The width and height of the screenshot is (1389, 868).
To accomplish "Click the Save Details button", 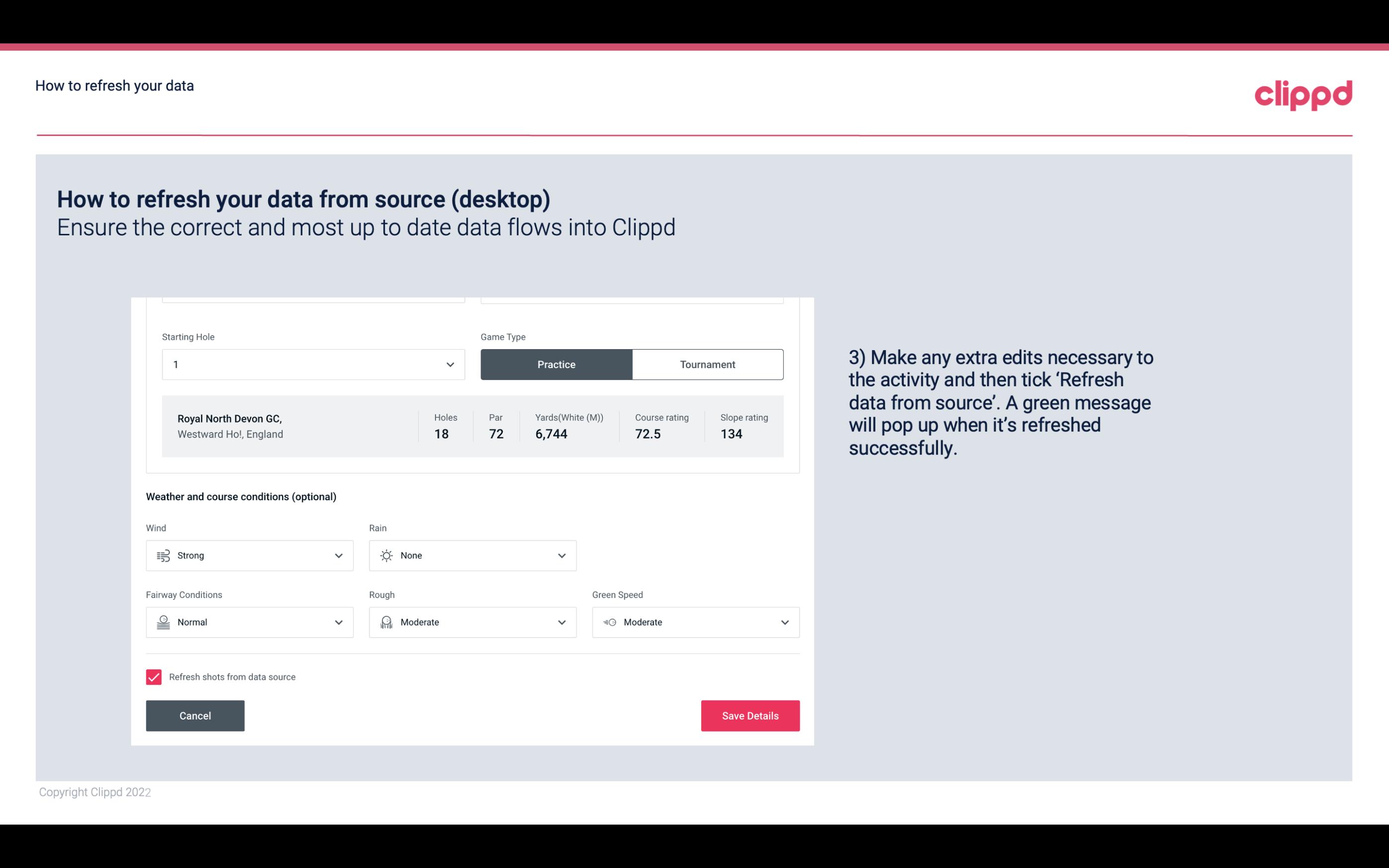I will click(750, 715).
